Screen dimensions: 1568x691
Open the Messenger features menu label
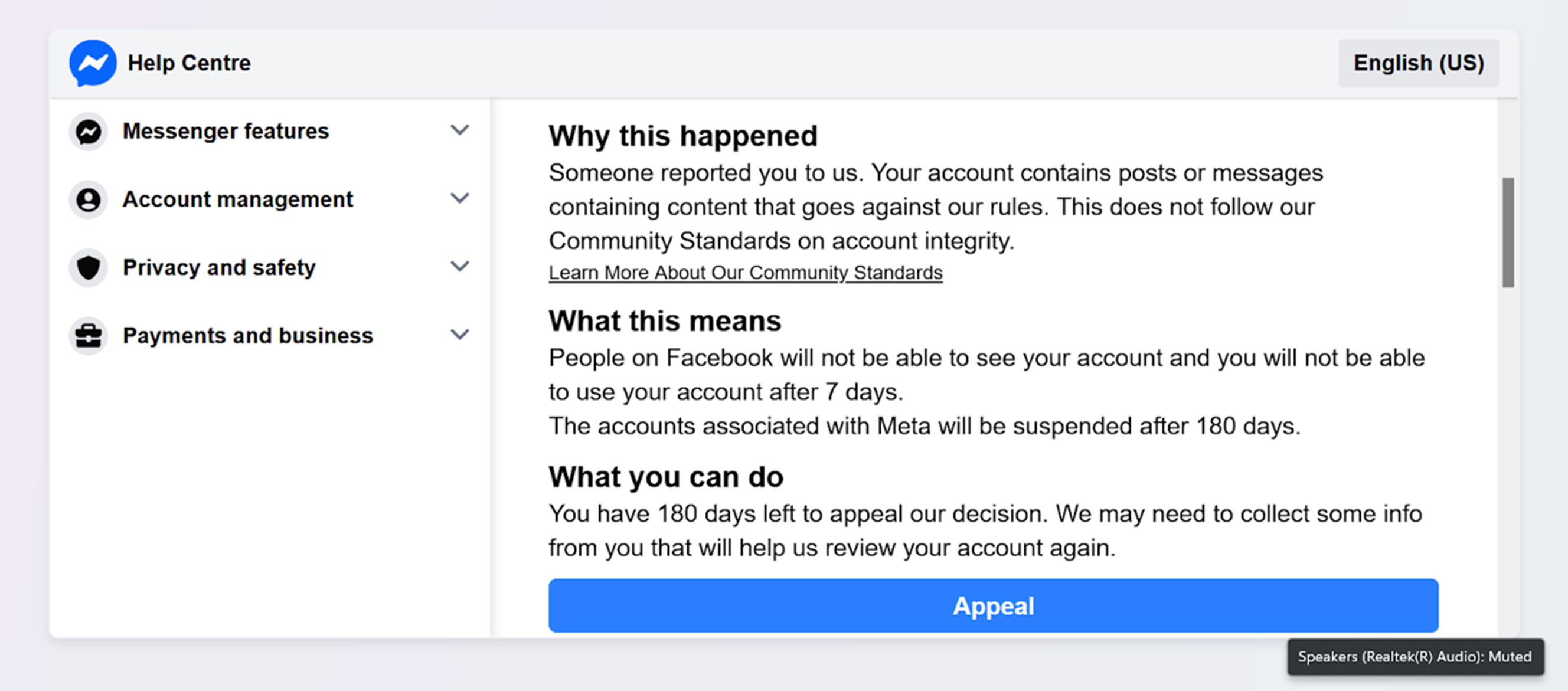pyautogui.click(x=225, y=132)
